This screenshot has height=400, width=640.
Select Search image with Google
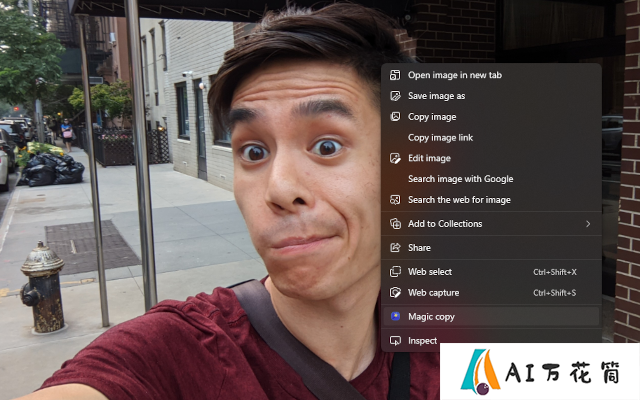coord(491,179)
